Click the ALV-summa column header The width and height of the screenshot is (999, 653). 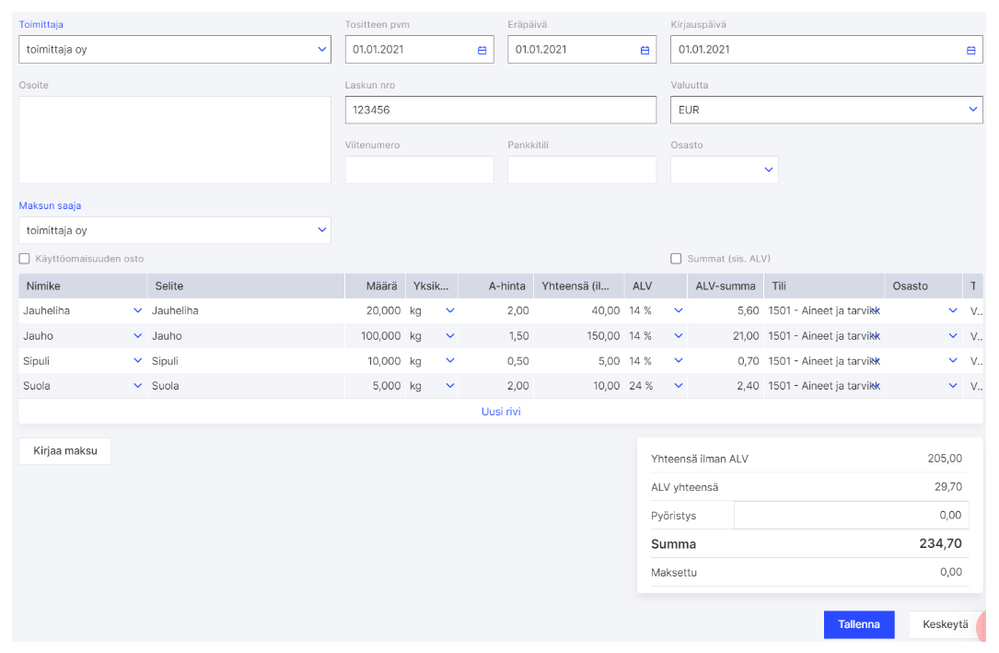pyautogui.click(x=725, y=286)
